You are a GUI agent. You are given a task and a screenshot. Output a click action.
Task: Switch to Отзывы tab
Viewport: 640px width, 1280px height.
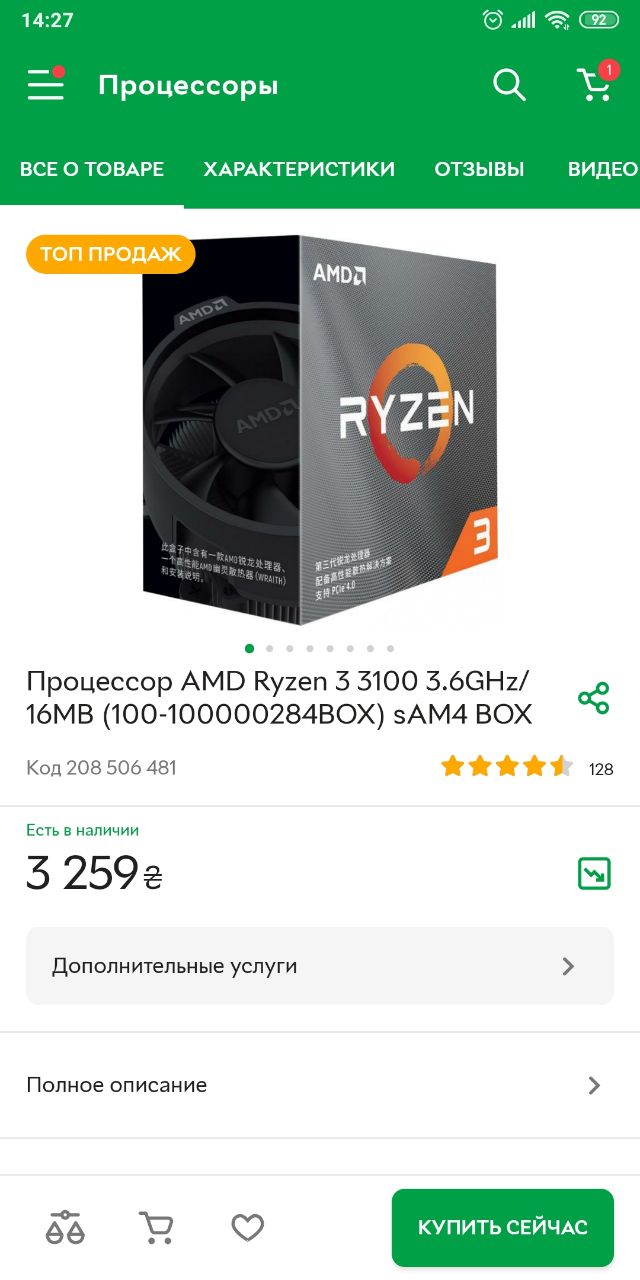click(x=479, y=169)
